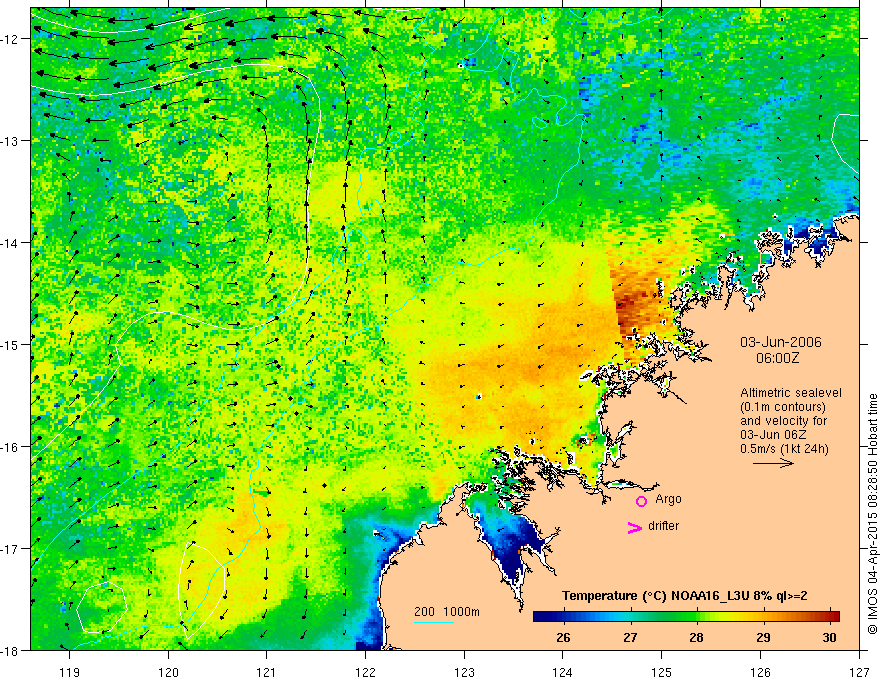The height and width of the screenshot is (680, 880).
Task: Click the colorbar tick label 27
Action: pyautogui.click(x=630, y=637)
